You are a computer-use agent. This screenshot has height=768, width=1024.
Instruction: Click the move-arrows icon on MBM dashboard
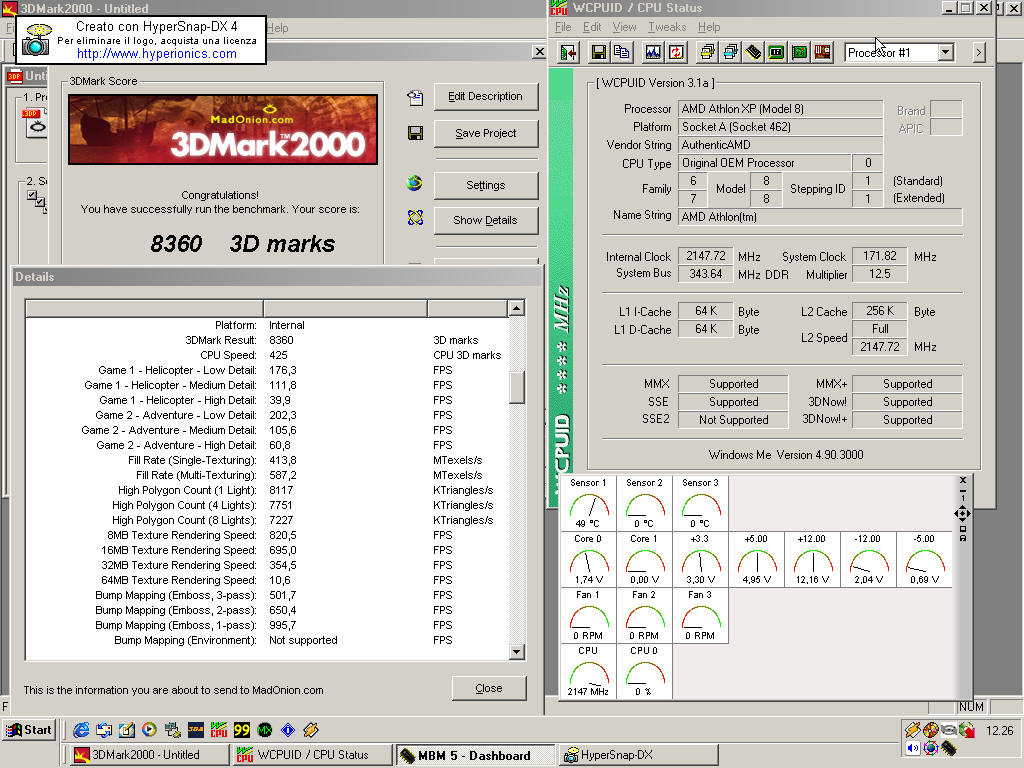pyautogui.click(x=962, y=513)
